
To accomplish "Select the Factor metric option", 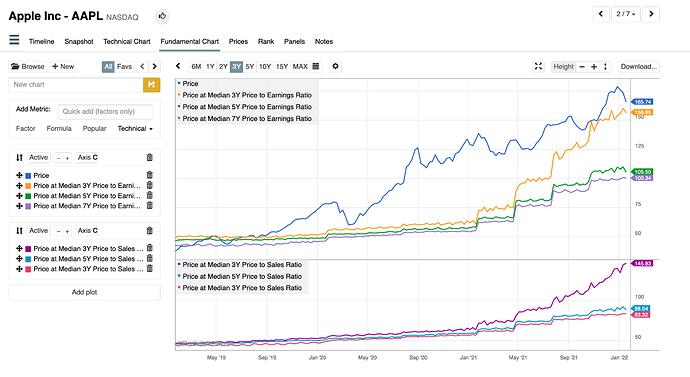I will click(x=26, y=128).
